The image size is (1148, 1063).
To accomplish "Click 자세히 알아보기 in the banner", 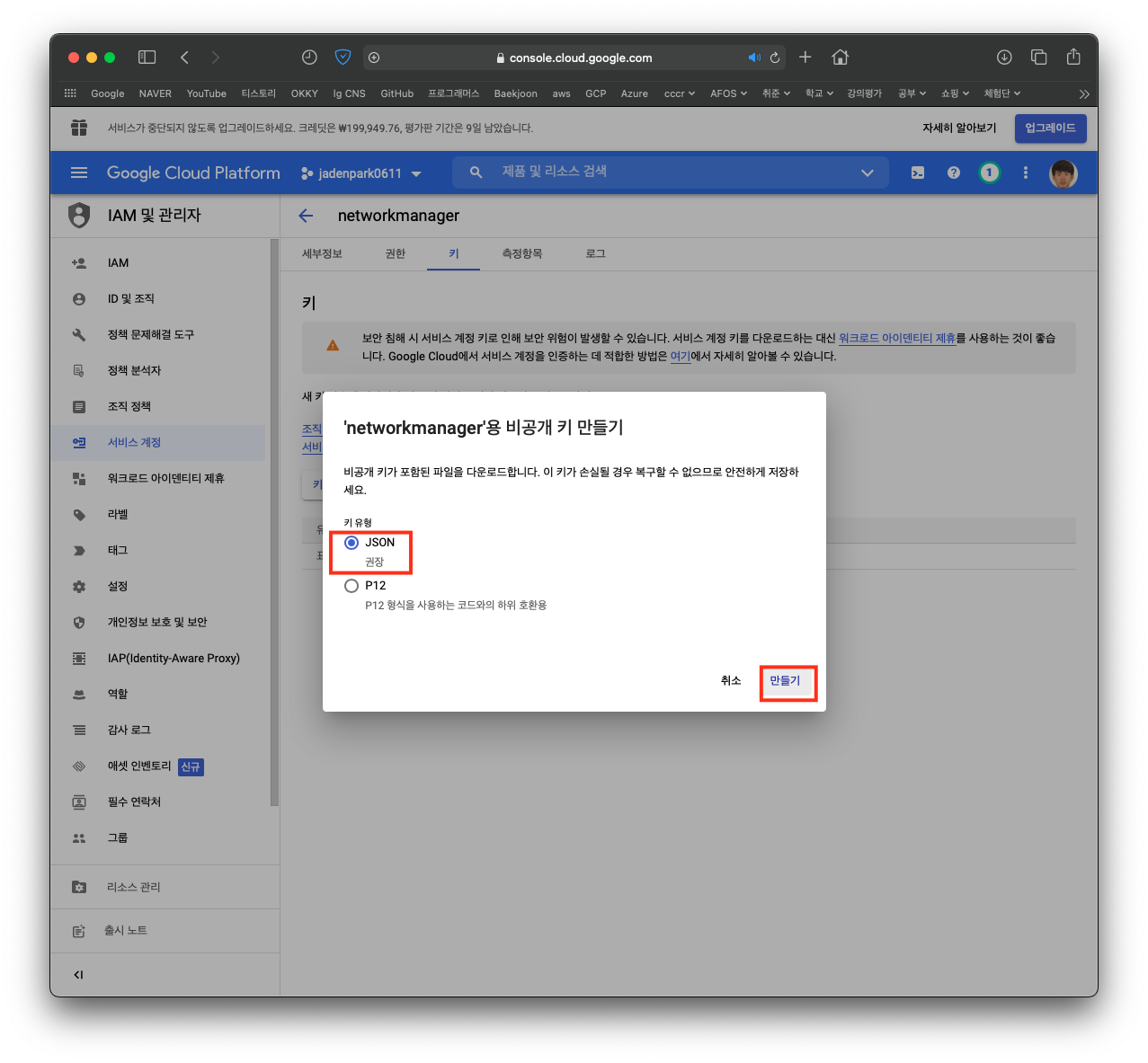I will (959, 128).
